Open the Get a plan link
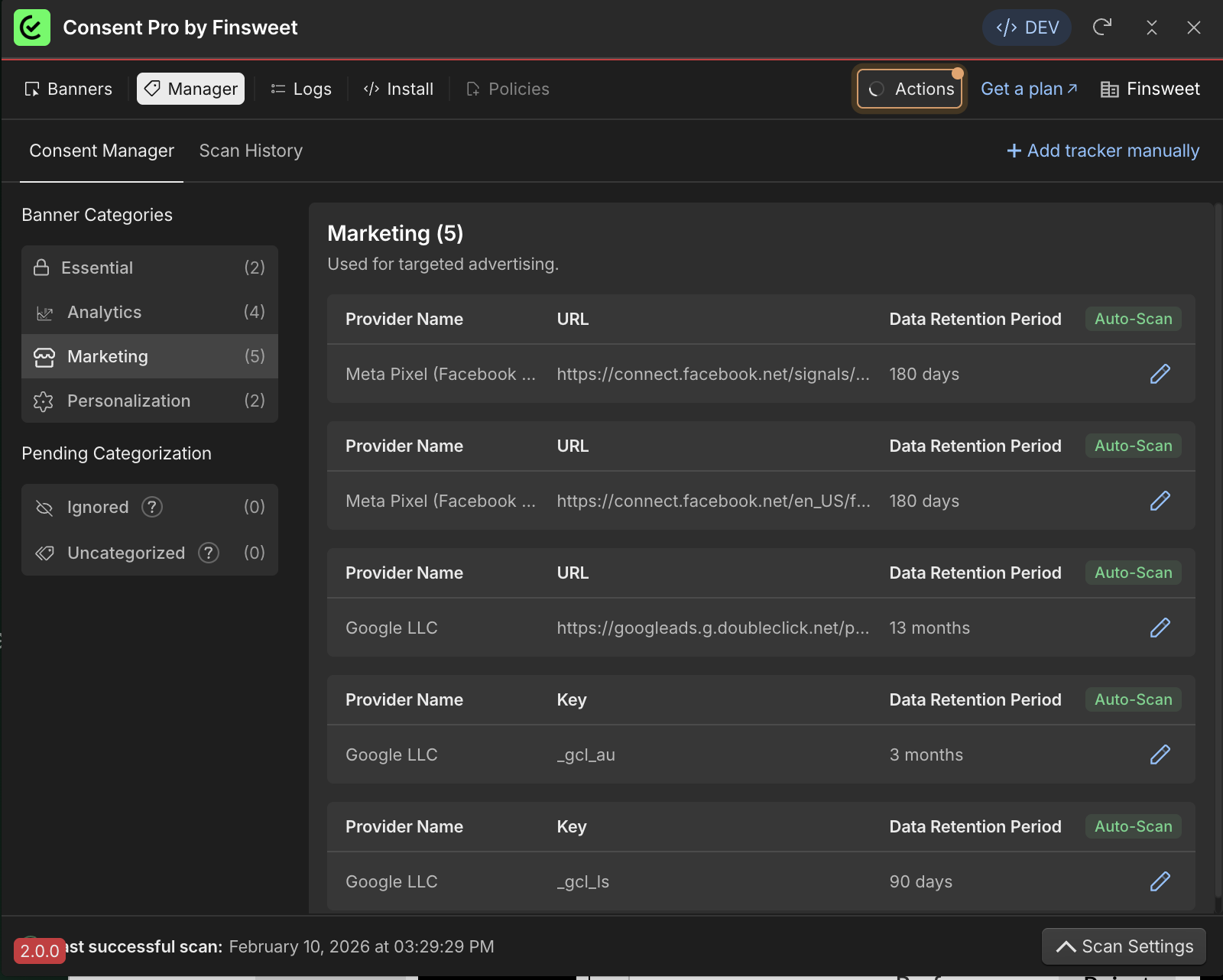This screenshot has height=980, width=1223. click(1029, 89)
